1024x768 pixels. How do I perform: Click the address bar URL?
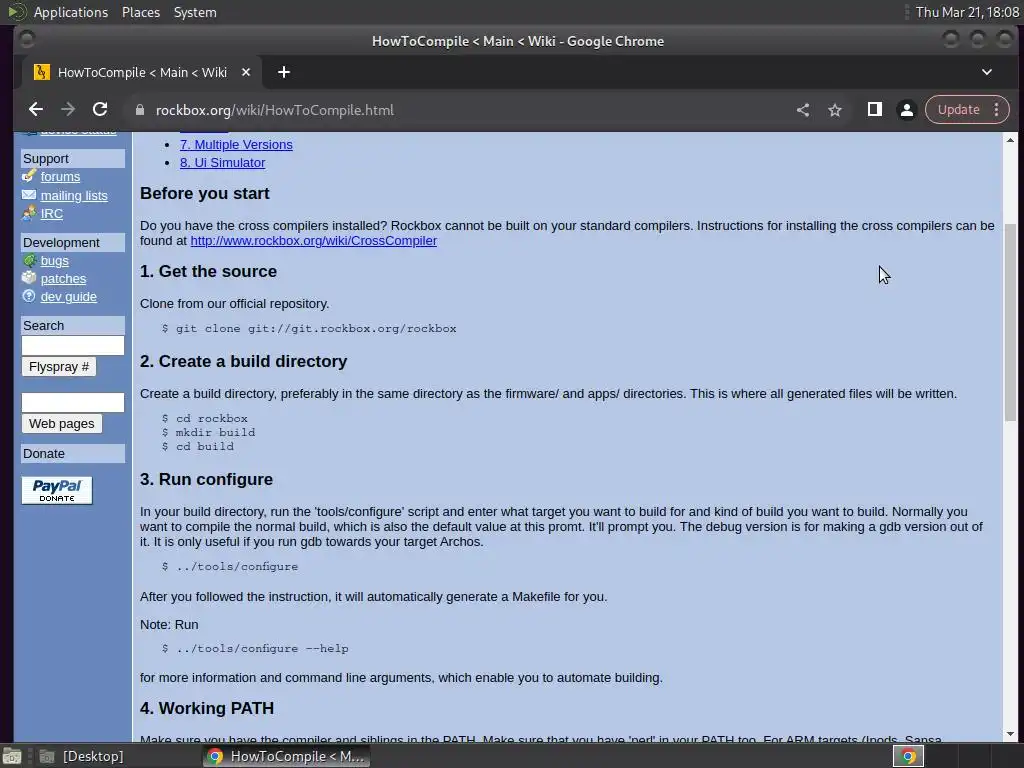tap(275, 110)
